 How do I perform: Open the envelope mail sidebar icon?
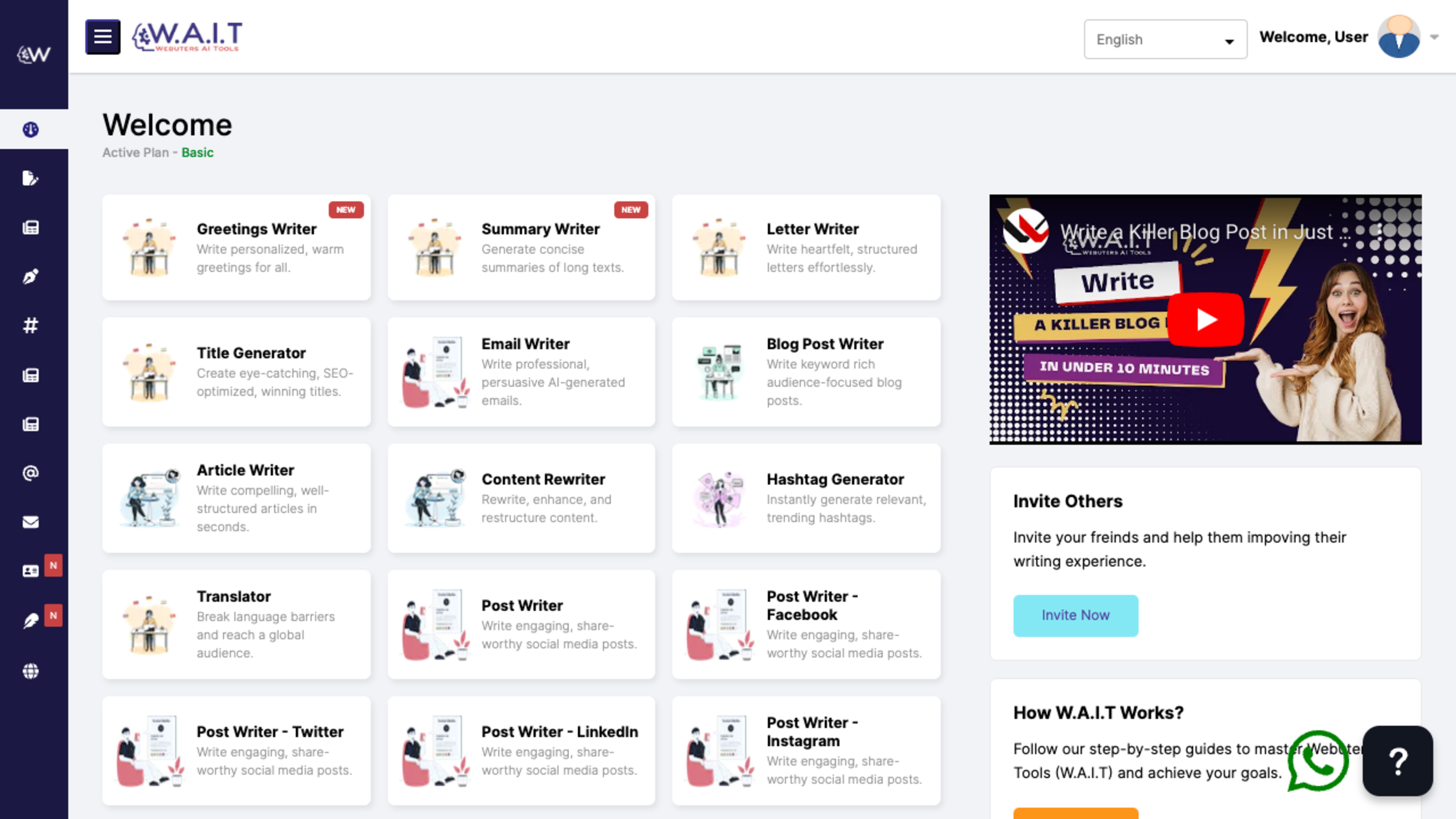[31, 522]
